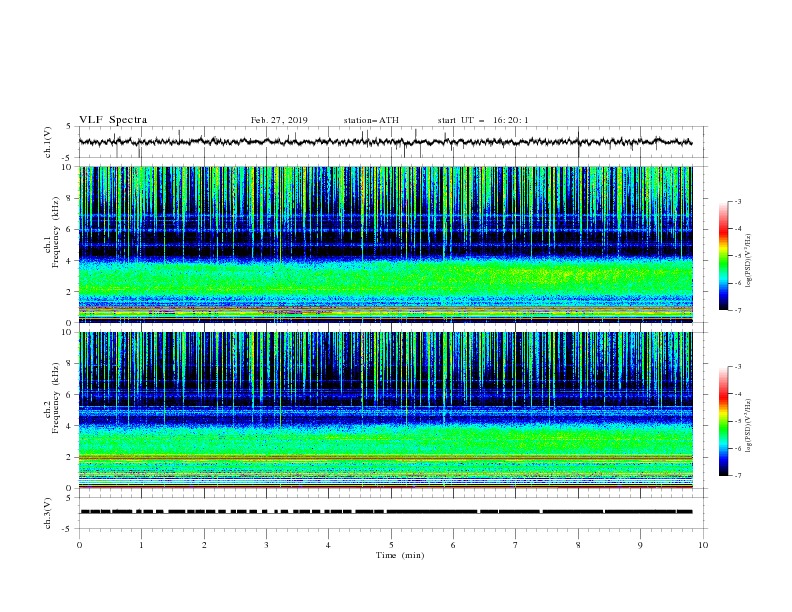Select the "Time (min)" x-axis label
The height and width of the screenshot is (612, 792).
pyautogui.click(x=400, y=555)
